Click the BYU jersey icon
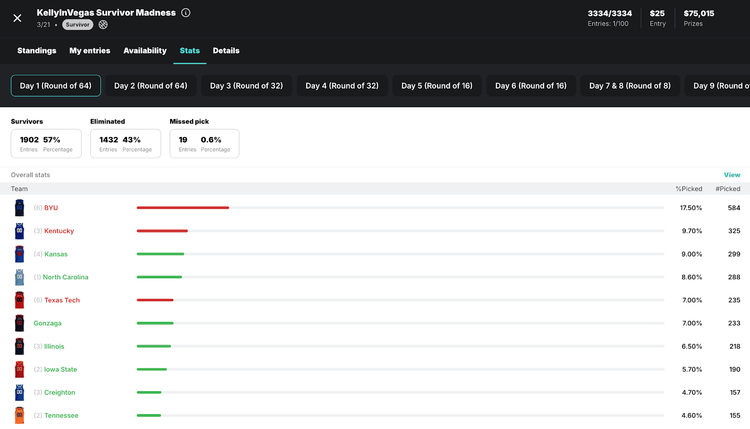The image size is (750, 429). 19,208
